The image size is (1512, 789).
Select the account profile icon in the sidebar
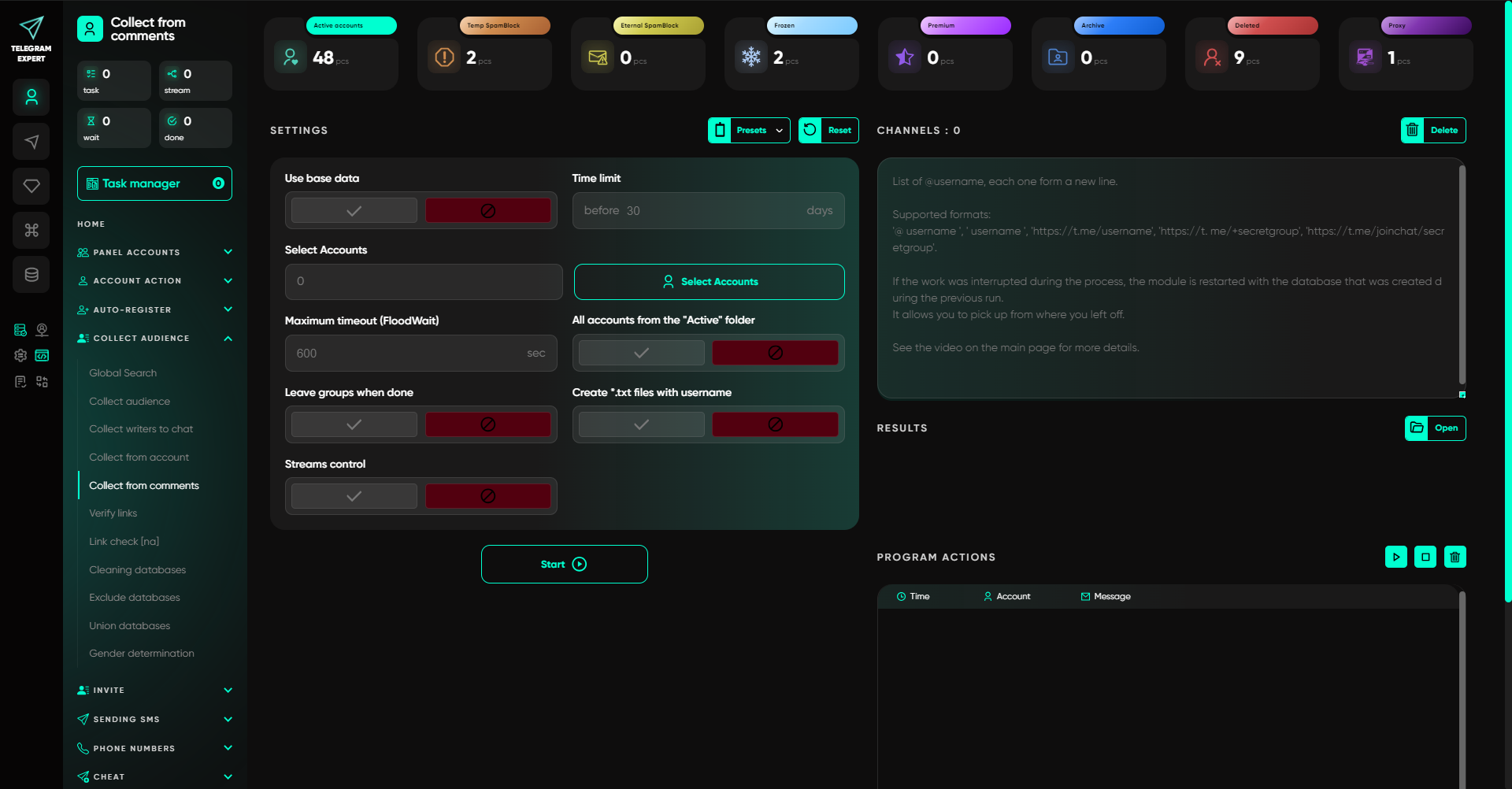point(31,97)
